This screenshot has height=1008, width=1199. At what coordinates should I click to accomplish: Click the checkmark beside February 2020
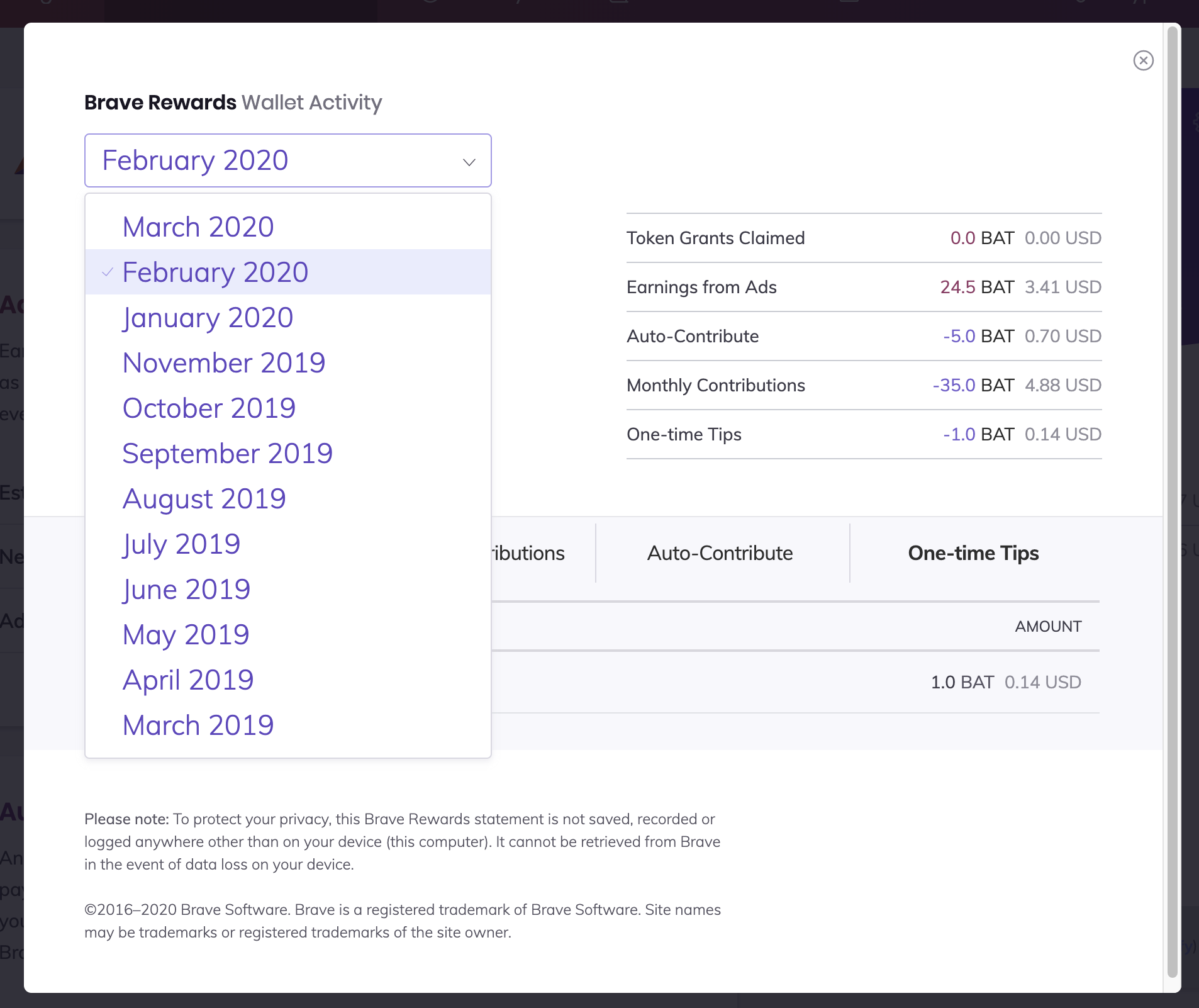[108, 272]
